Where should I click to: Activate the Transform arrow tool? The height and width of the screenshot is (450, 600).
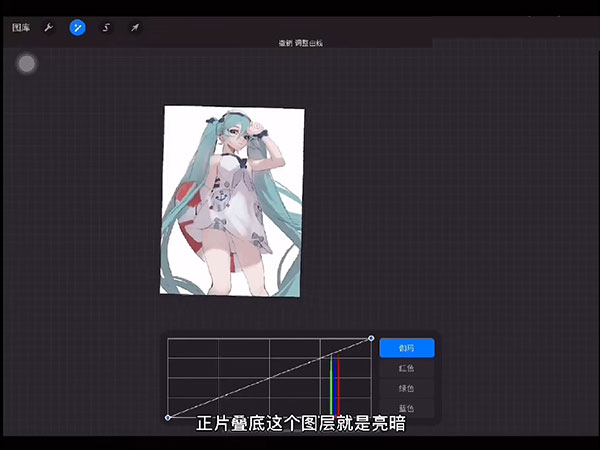coord(134,28)
